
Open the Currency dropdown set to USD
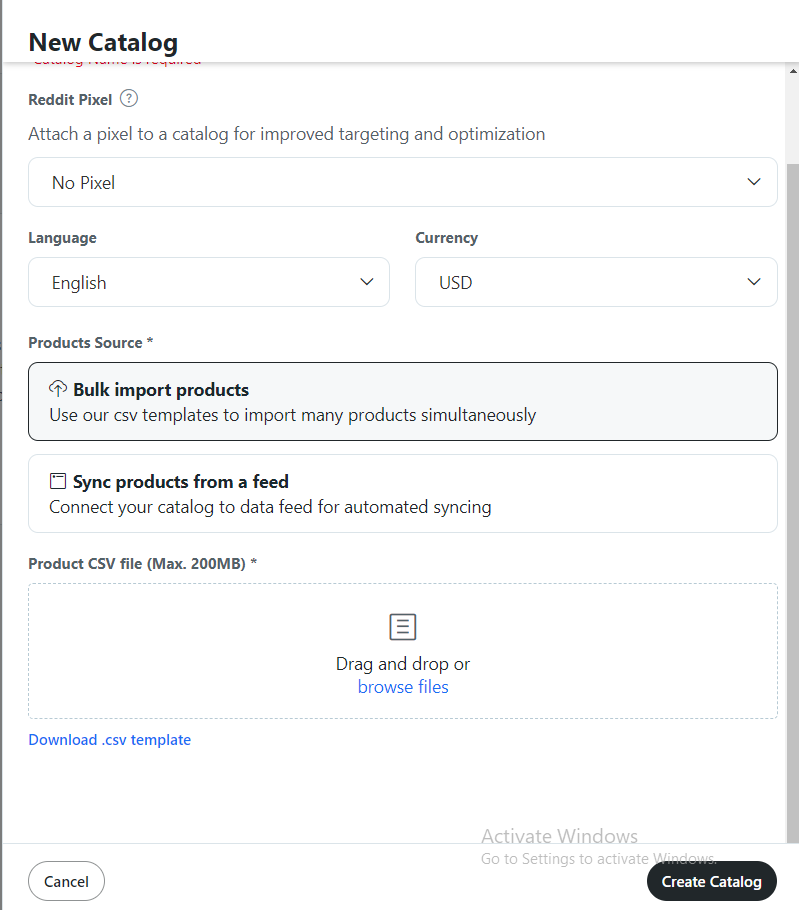[x=595, y=282]
